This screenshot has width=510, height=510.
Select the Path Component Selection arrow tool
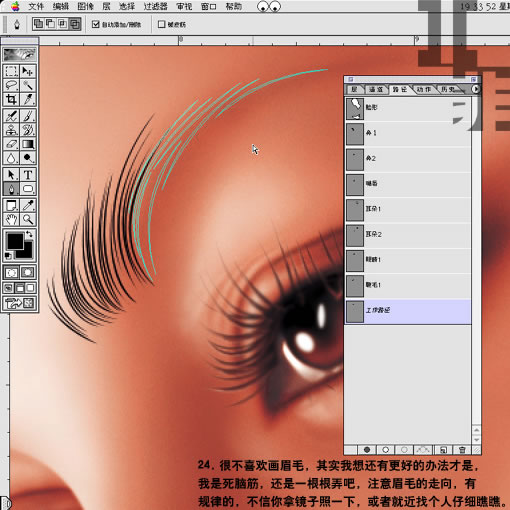tap(11, 174)
